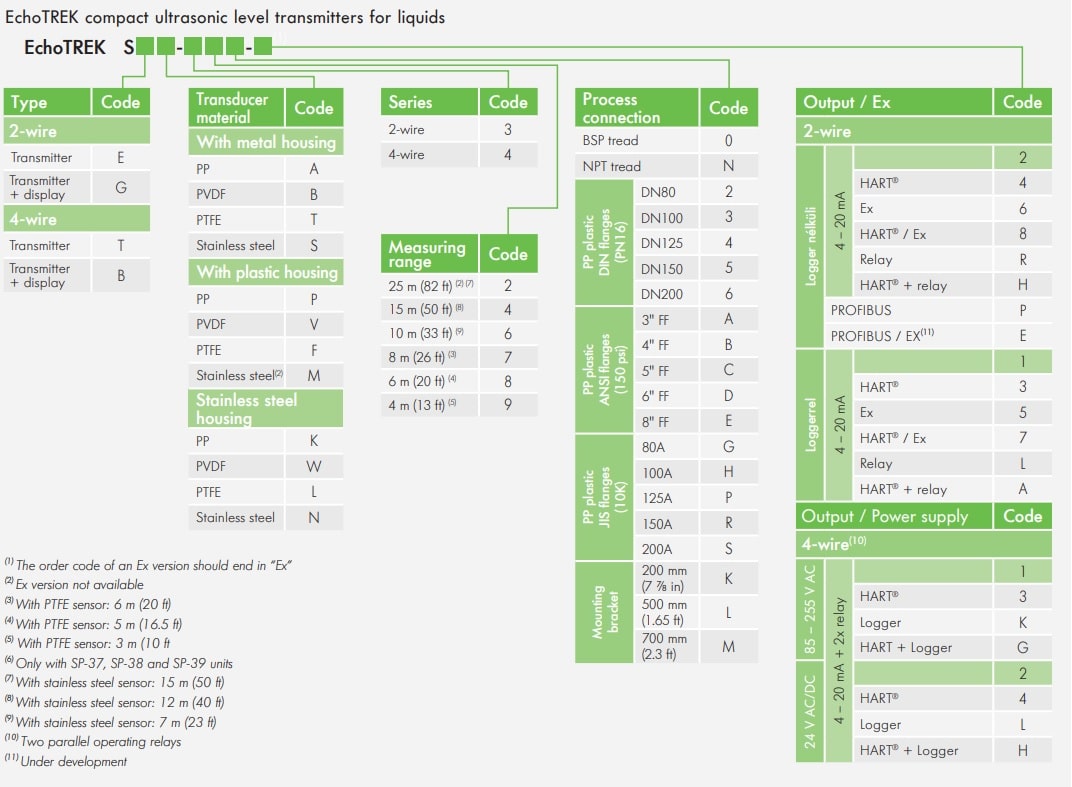
Task: Select the '10 m (33 ft)' measuring range
Action: (x=459, y=334)
